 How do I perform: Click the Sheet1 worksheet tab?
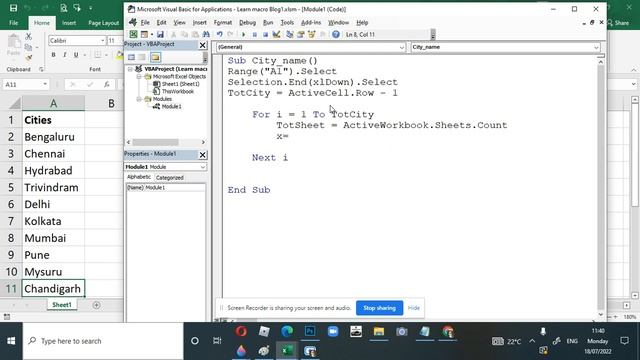point(62,305)
